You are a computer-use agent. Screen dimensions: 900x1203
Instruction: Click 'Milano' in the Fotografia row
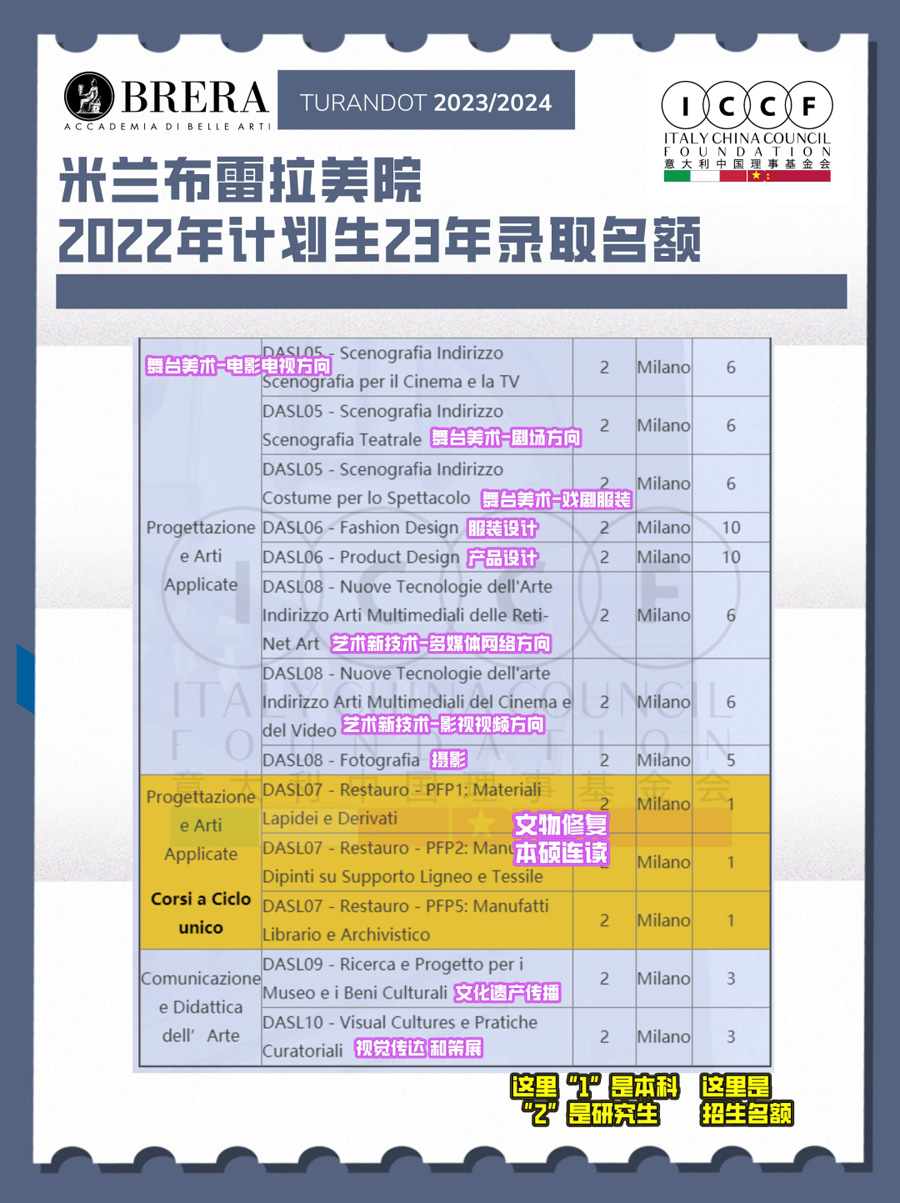(663, 760)
